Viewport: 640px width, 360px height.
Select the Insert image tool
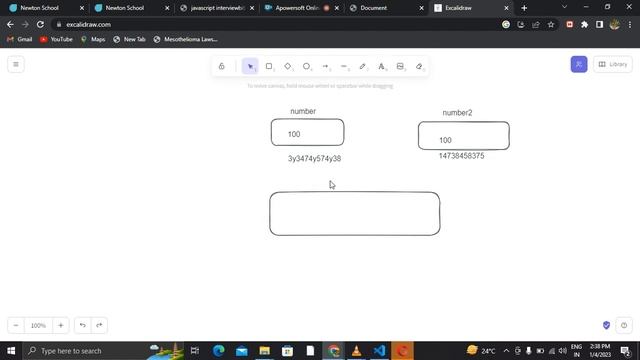point(400,66)
